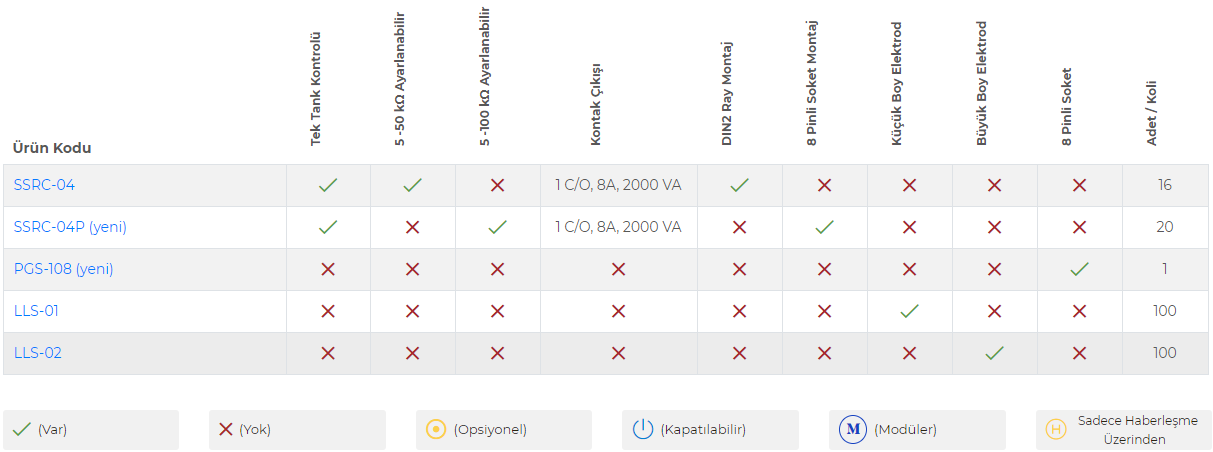1213x452 pixels.
Task: Click the yellow Opsiyonel circle icon
Action: click(x=436, y=430)
